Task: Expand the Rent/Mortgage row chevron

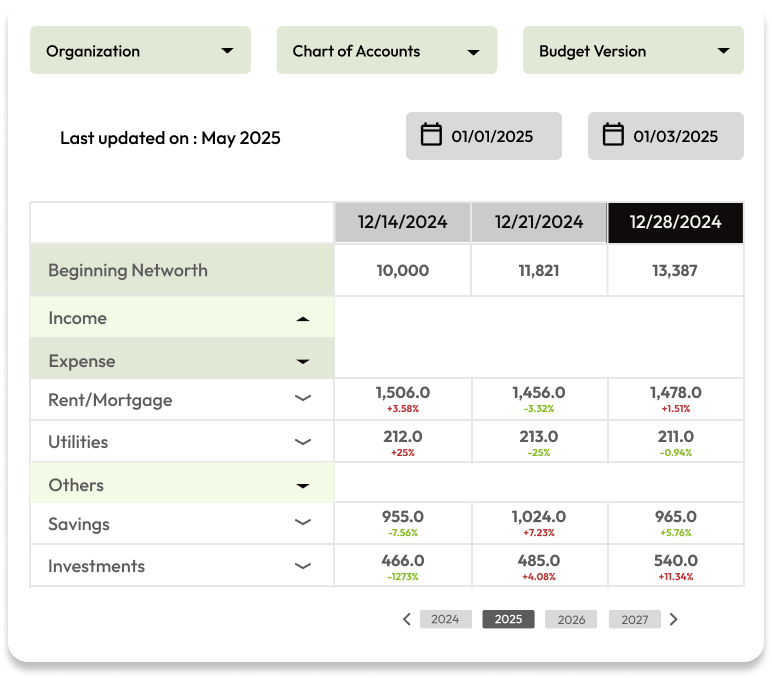Action: point(303,398)
